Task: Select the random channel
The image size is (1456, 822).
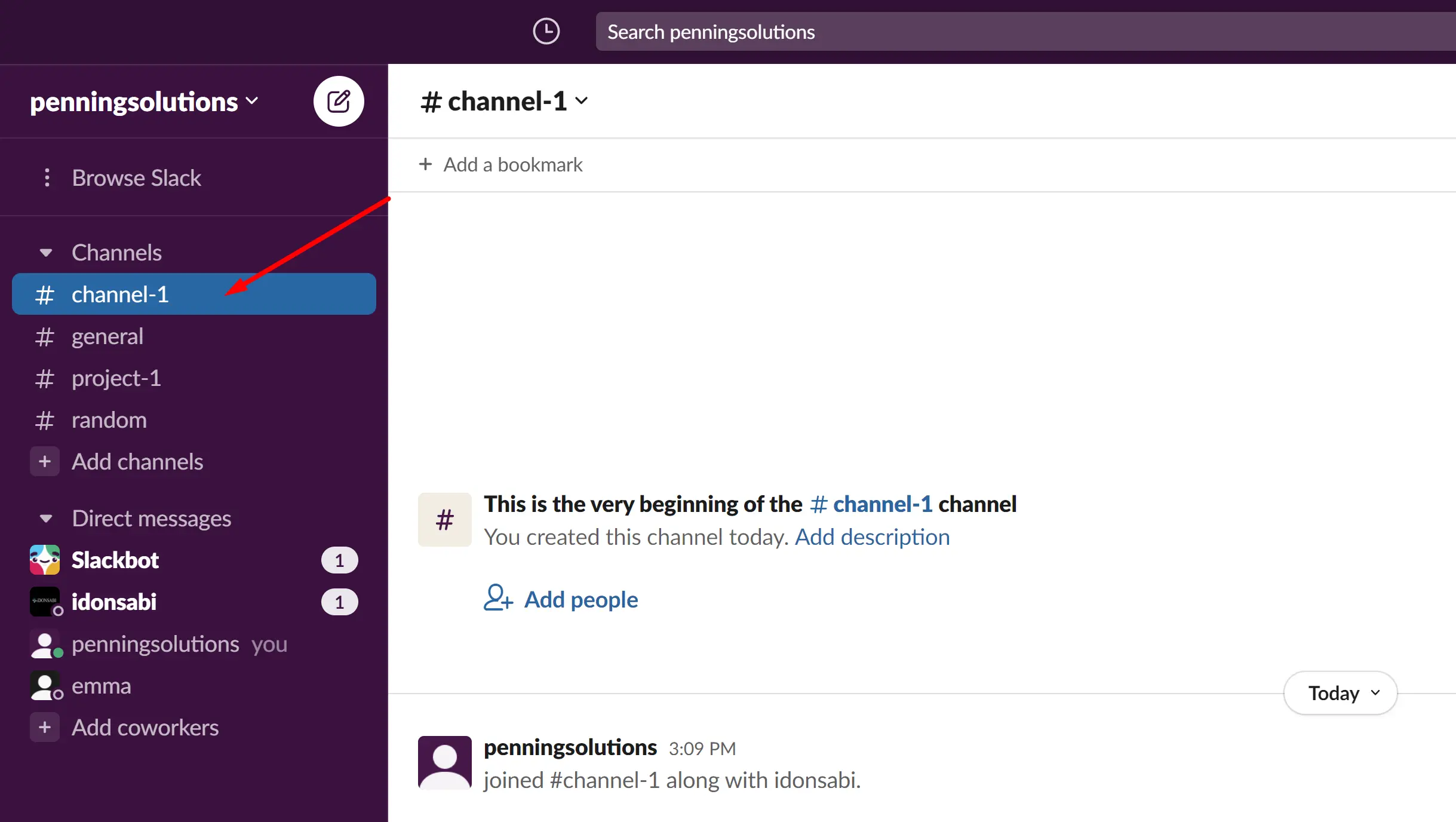Action: pyautogui.click(x=109, y=420)
